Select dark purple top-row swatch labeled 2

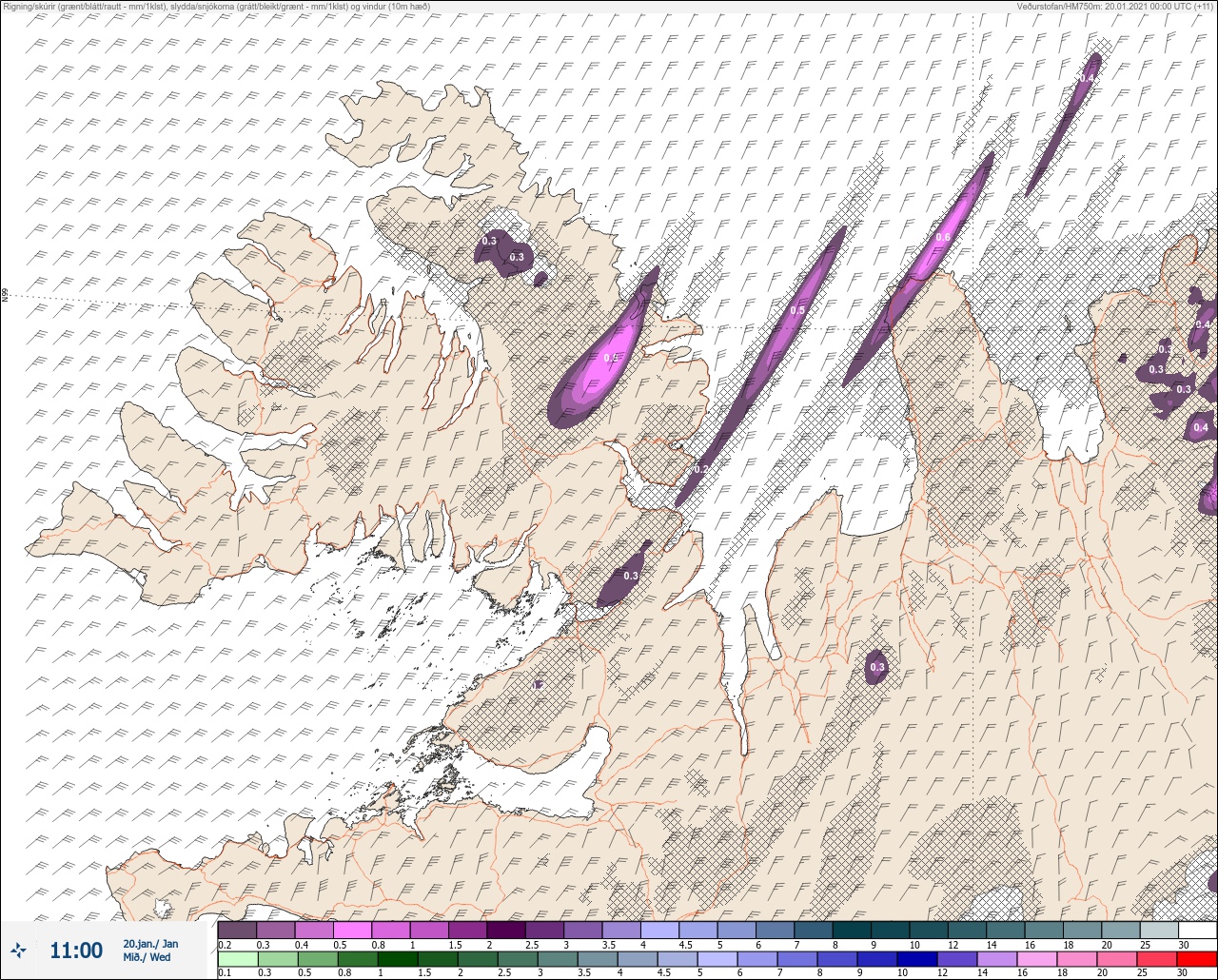point(505,930)
